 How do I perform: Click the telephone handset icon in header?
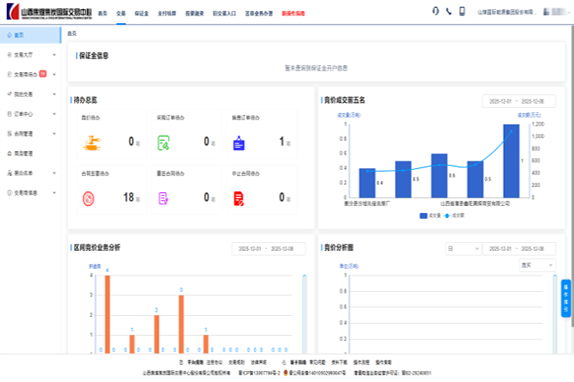449,12
